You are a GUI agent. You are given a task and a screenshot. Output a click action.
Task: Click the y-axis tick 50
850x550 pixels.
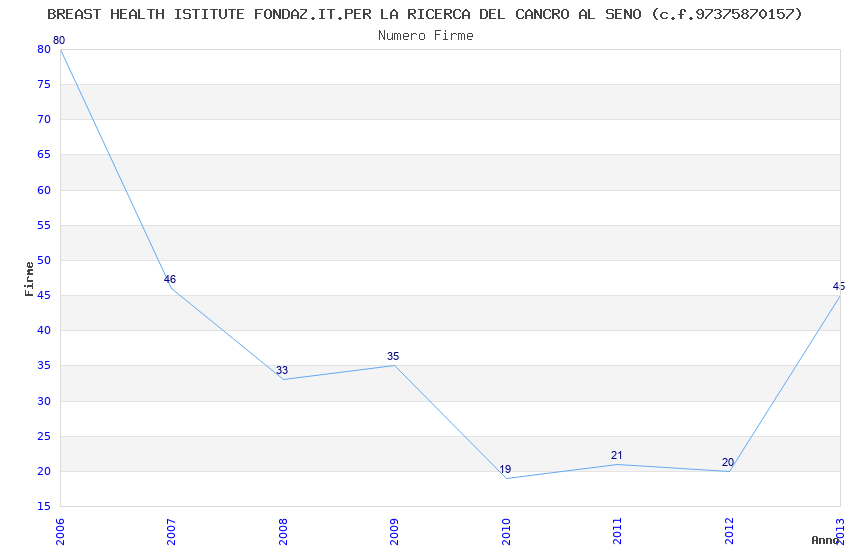[x=44, y=260]
